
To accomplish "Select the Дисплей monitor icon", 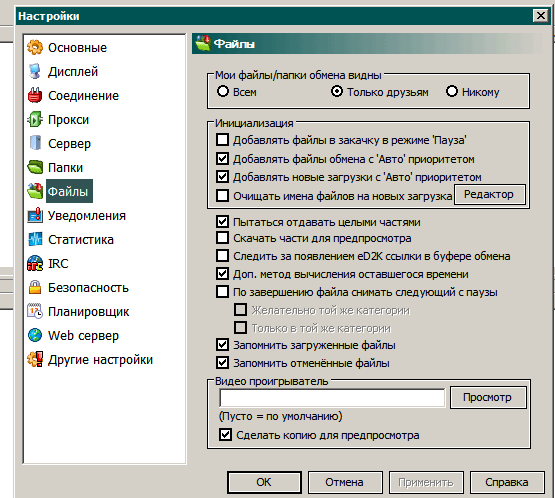I will coord(35,71).
